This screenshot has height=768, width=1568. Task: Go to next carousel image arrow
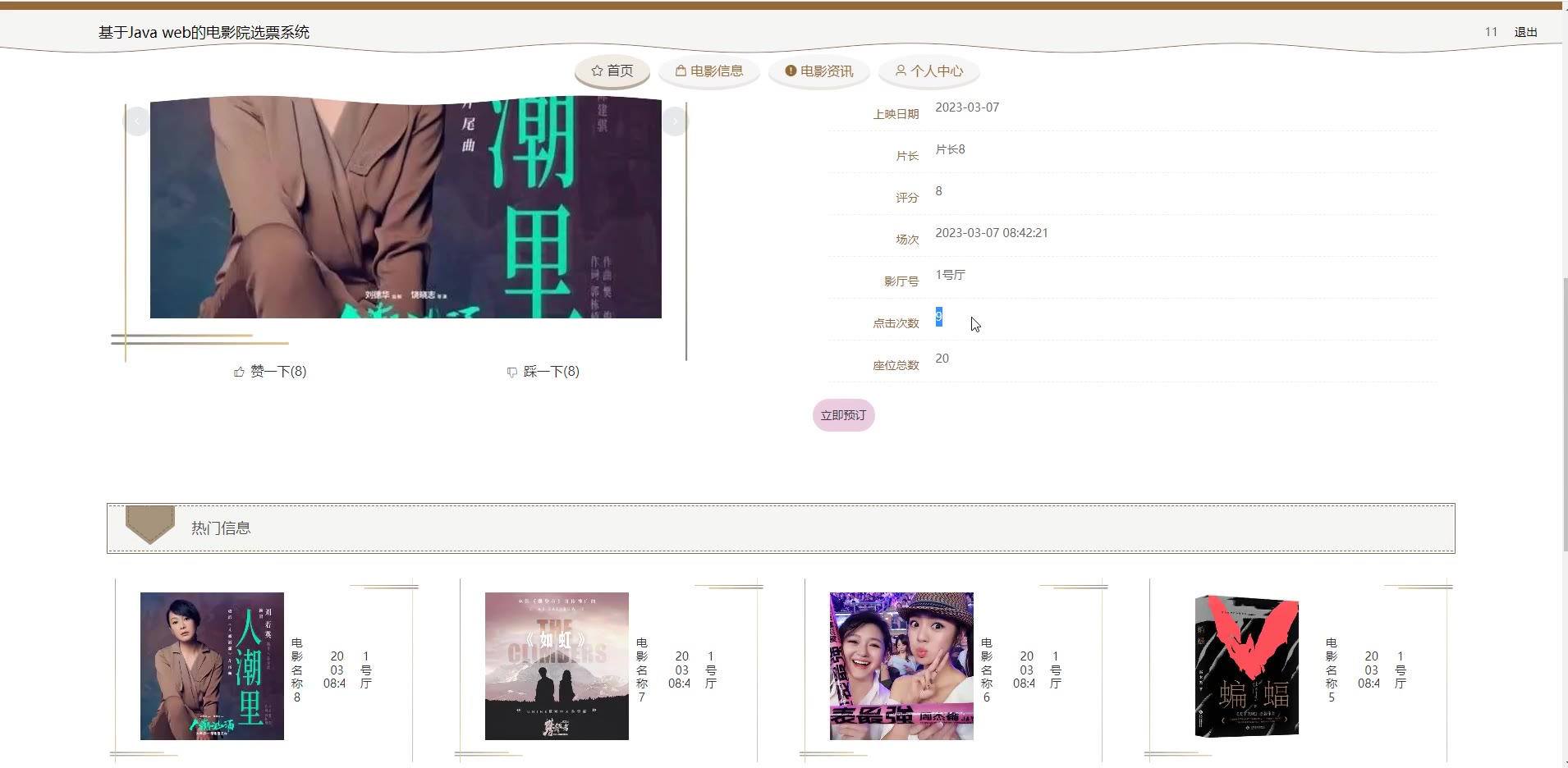[x=675, y=121]
